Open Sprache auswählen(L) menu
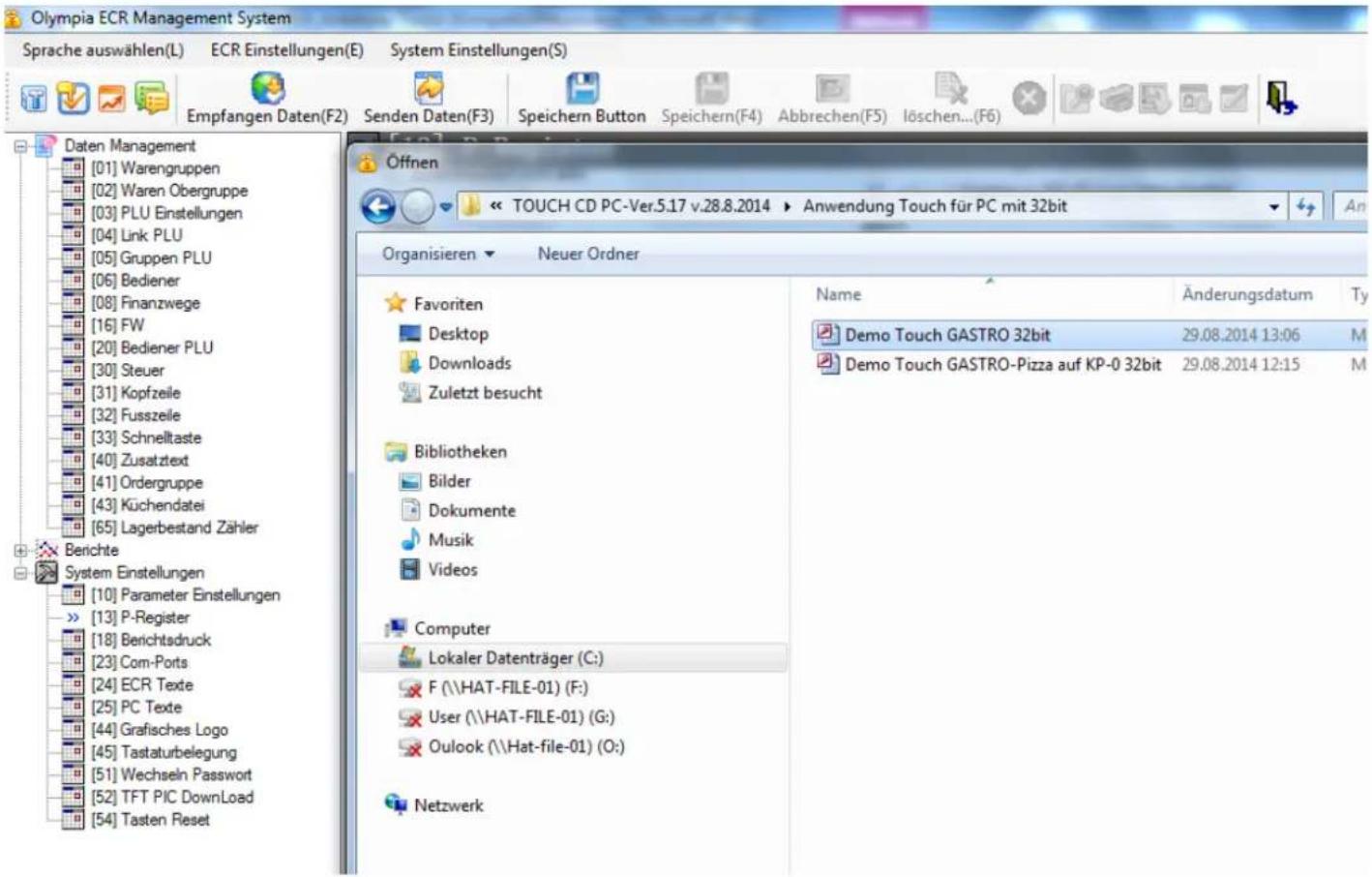The height and width of the screenshot is (877, 1372). pos(103,50)
